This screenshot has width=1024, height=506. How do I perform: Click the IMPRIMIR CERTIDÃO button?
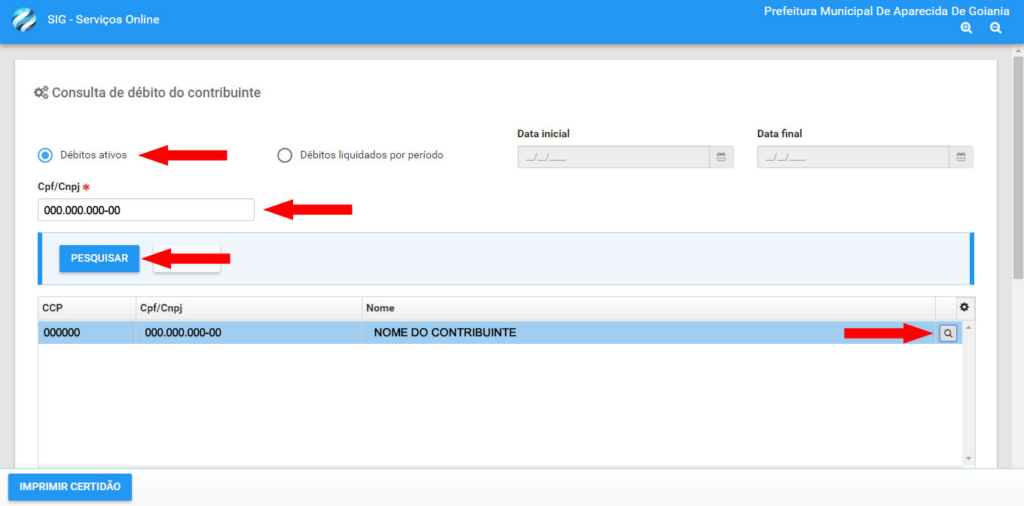pos(70,487)
